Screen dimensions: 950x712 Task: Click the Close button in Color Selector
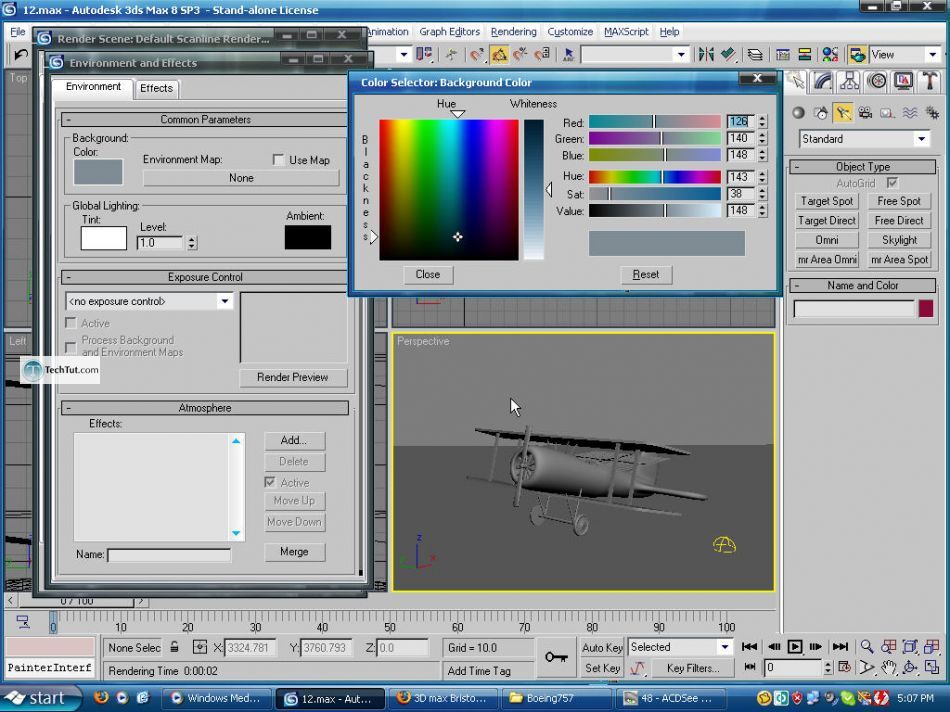(428, 274)
